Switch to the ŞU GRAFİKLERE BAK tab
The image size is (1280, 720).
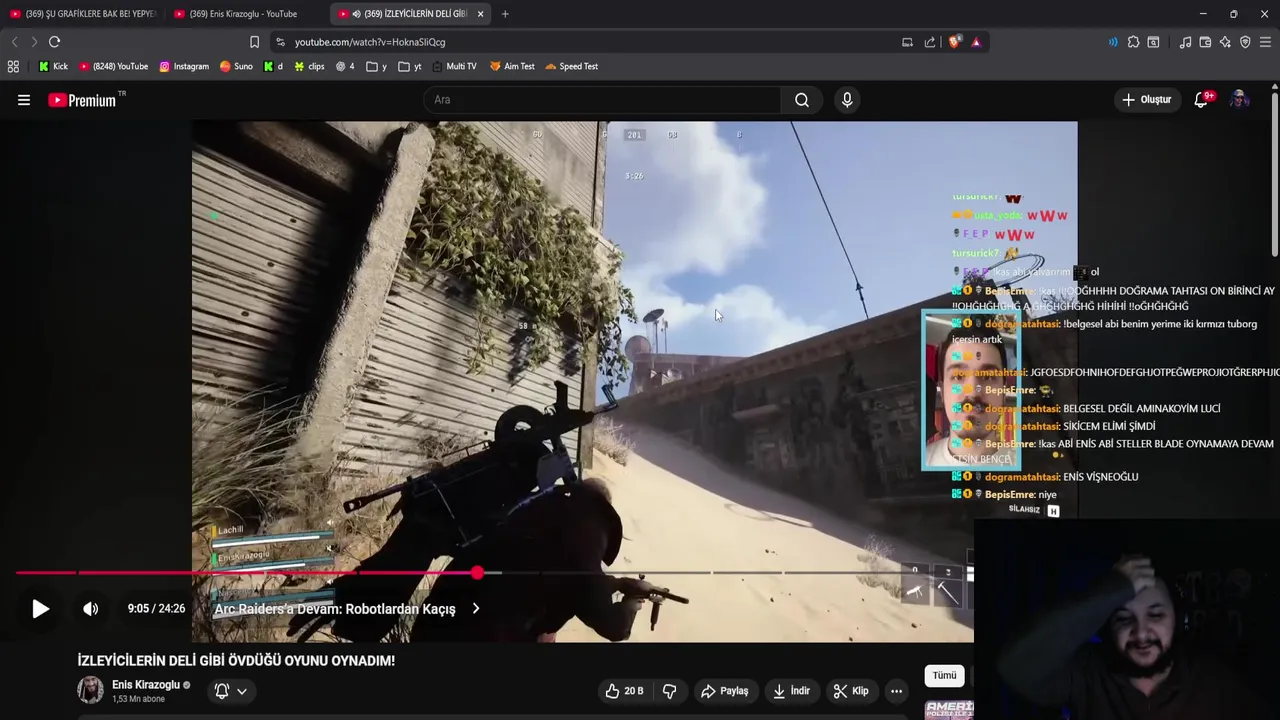(82, 14)
